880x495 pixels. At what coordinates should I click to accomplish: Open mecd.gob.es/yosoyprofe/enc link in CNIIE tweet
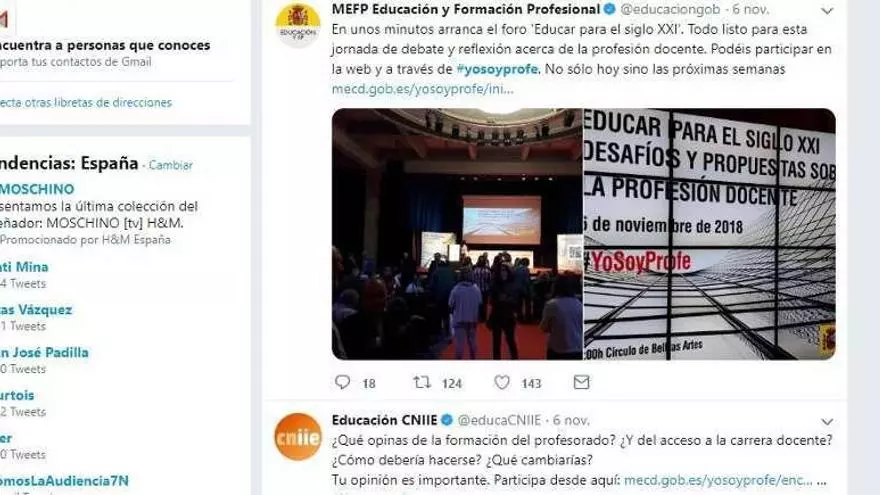(718, 480)
